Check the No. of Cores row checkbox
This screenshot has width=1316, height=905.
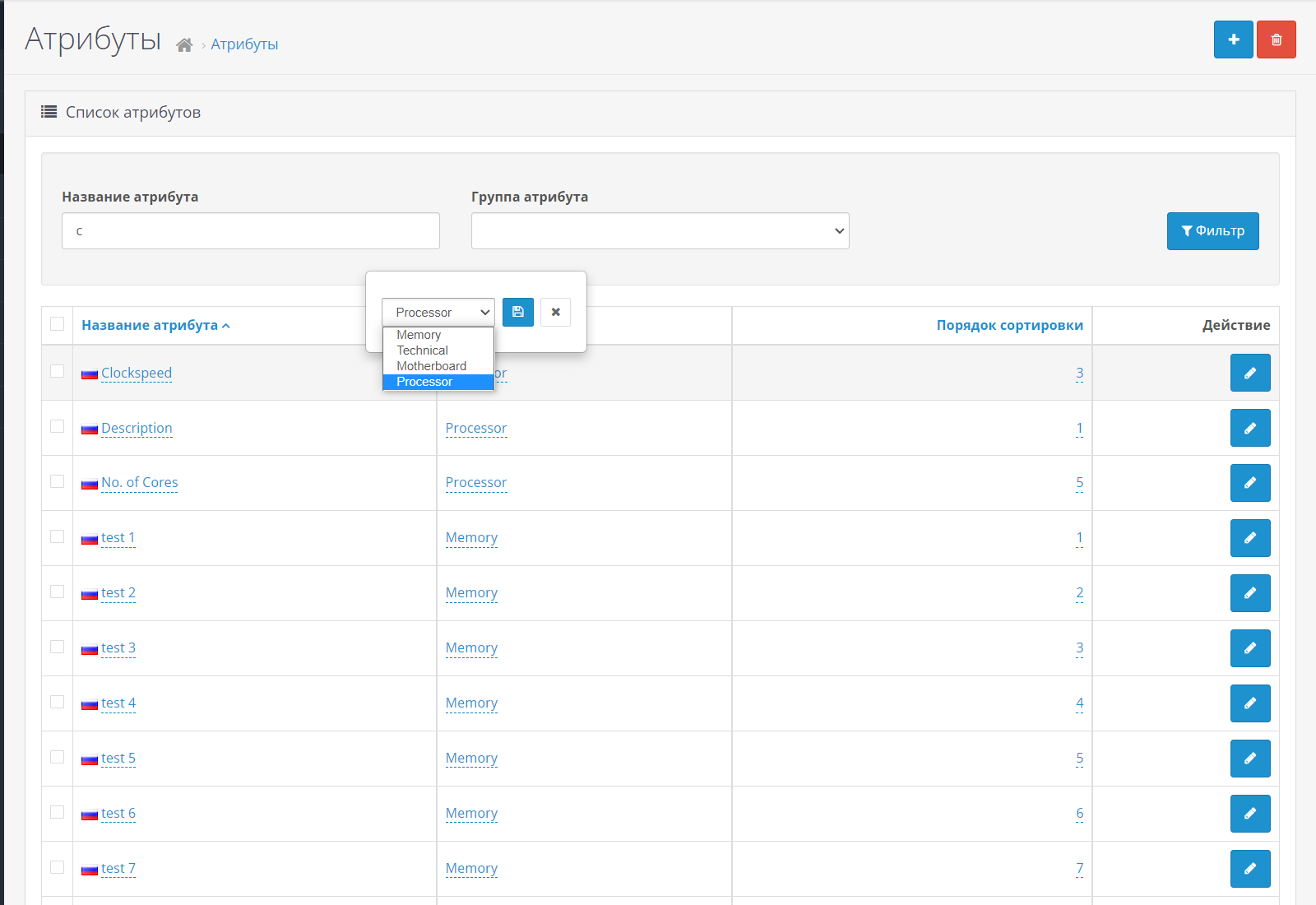(57, 481)
